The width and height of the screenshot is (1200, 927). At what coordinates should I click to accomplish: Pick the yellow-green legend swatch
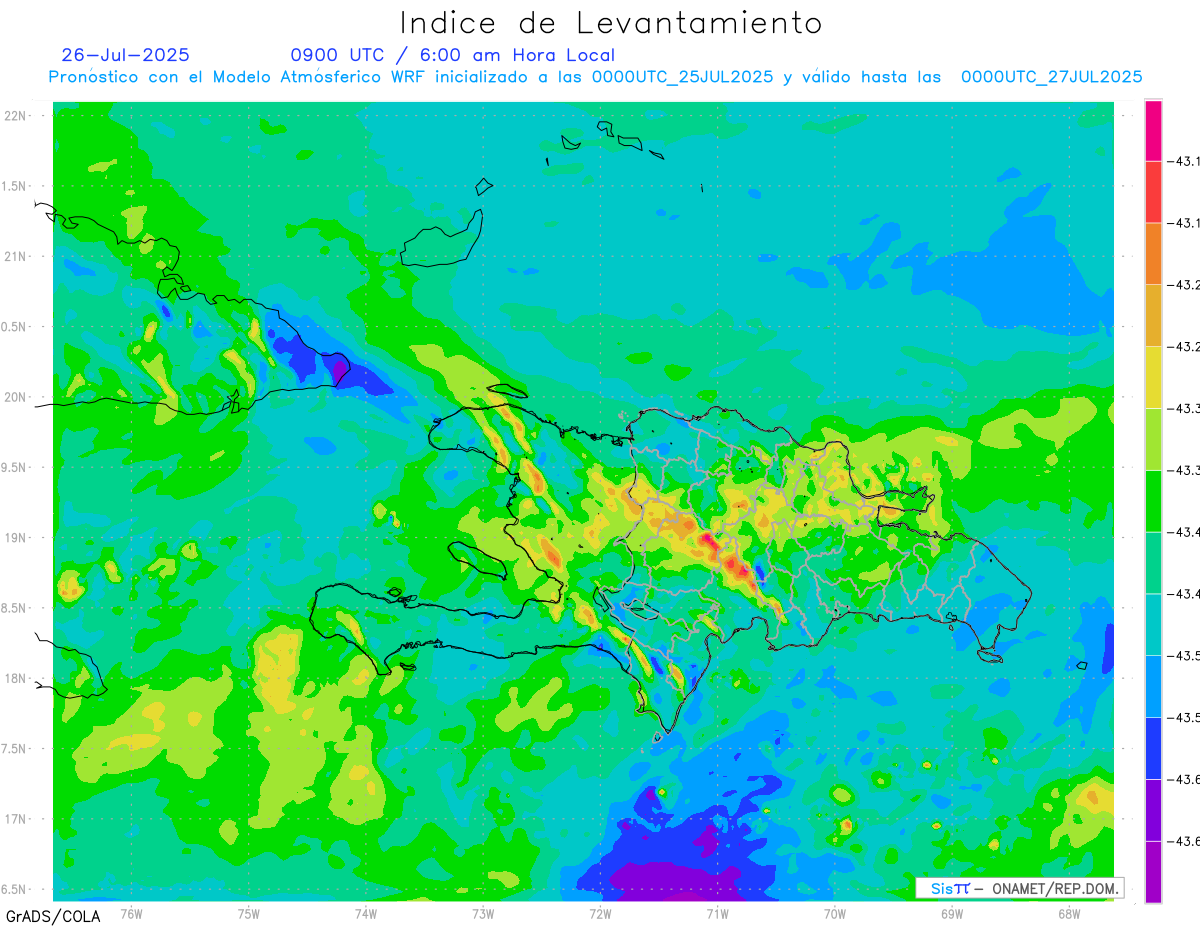coord(1153,439)
